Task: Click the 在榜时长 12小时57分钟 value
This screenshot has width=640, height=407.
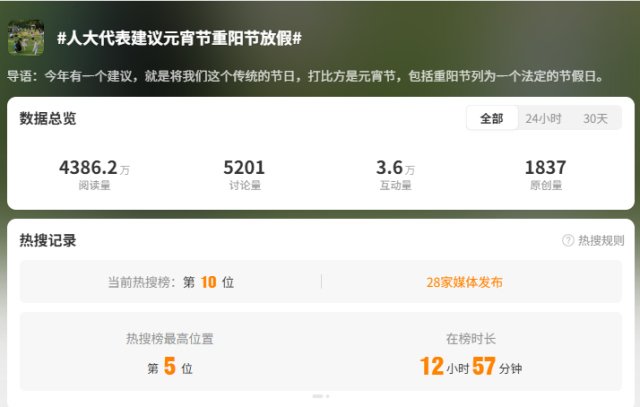Action: click(470, 367)
